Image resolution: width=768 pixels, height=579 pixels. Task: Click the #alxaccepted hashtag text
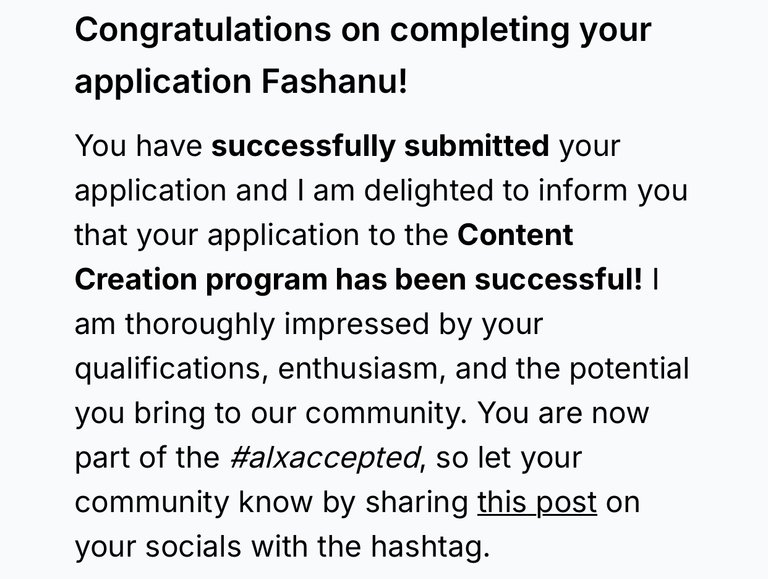pos(325,458)
